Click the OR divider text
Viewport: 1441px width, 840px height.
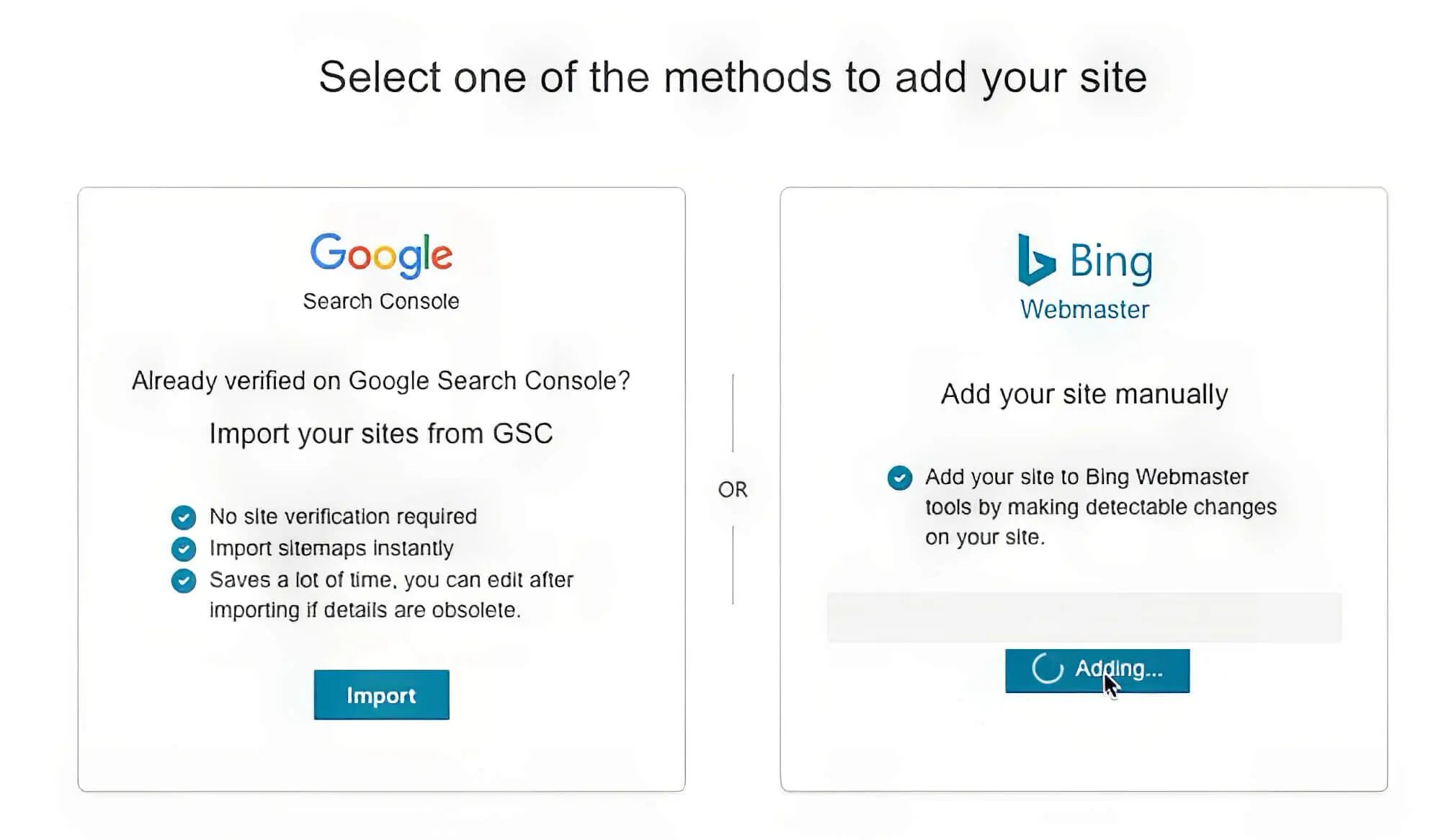click(x=733, y=490)
